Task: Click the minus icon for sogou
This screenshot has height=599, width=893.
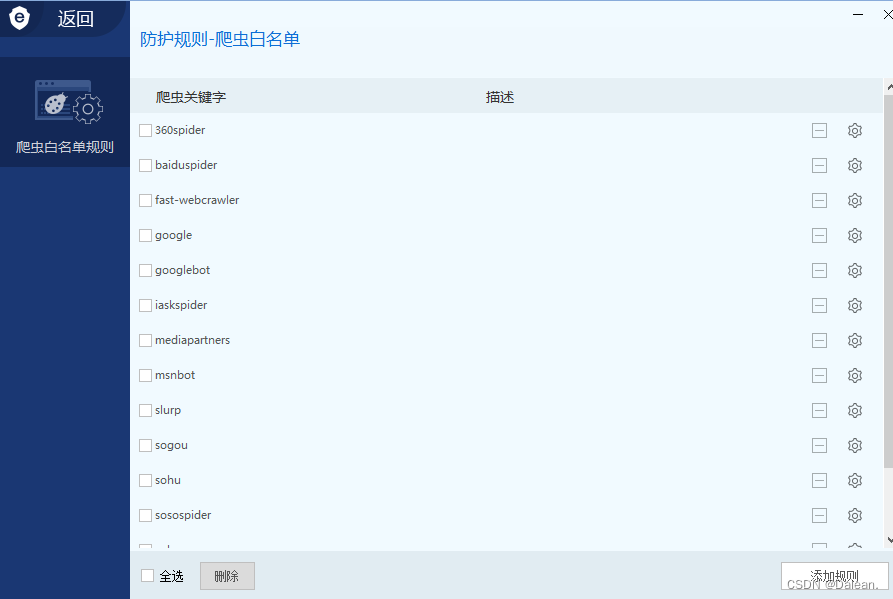Action: pyautogui.click(x=819, y=446)
